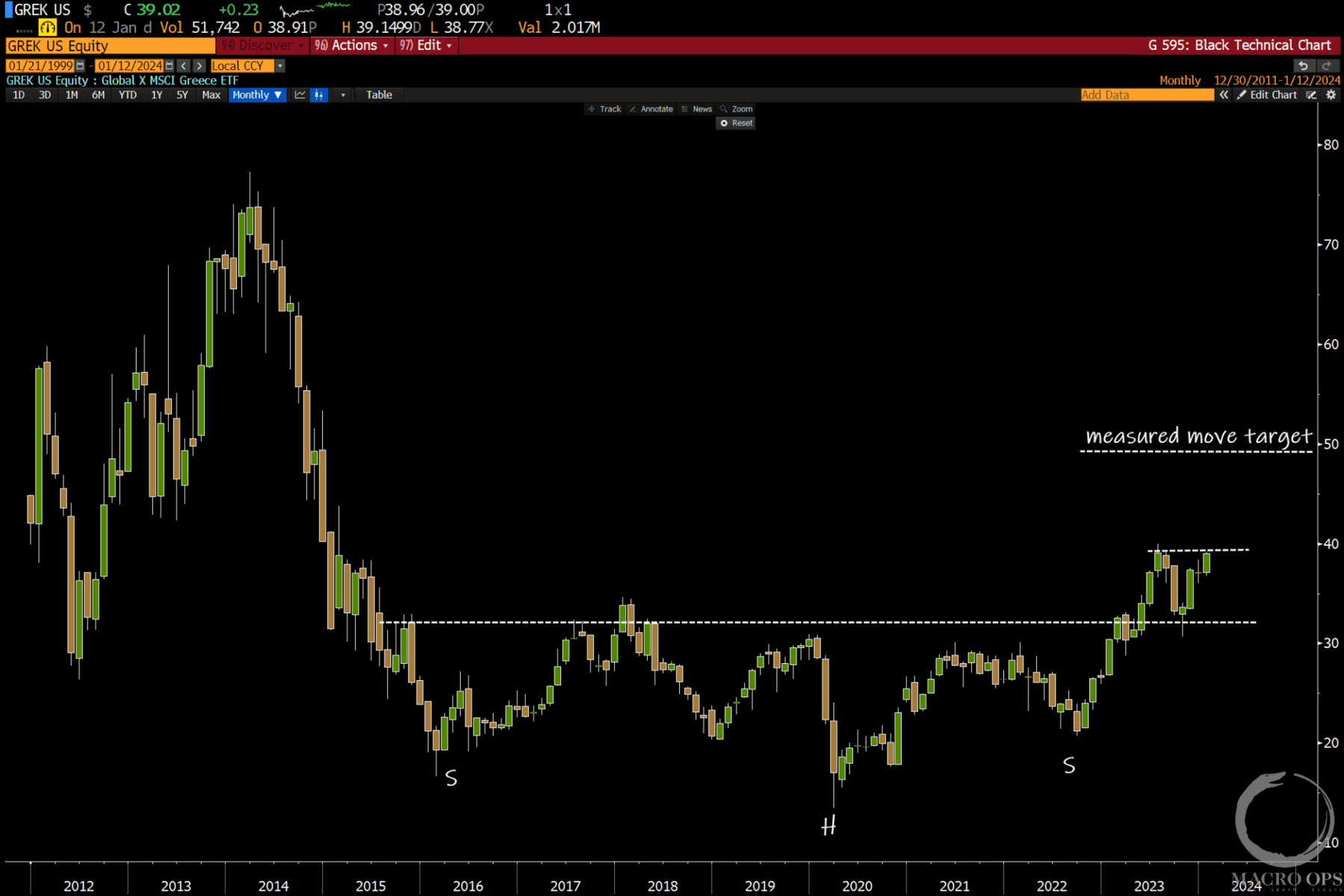Click the Edit Chart button
Viewport: 1344px width, 896px height.
pos(1267,95)
